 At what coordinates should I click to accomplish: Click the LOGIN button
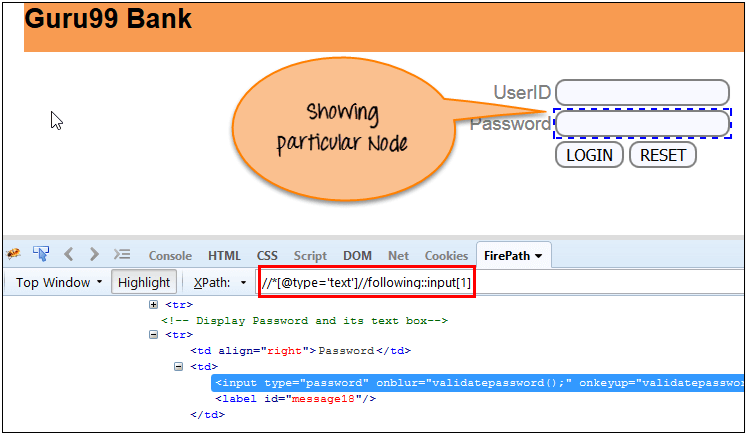(589, 155)
